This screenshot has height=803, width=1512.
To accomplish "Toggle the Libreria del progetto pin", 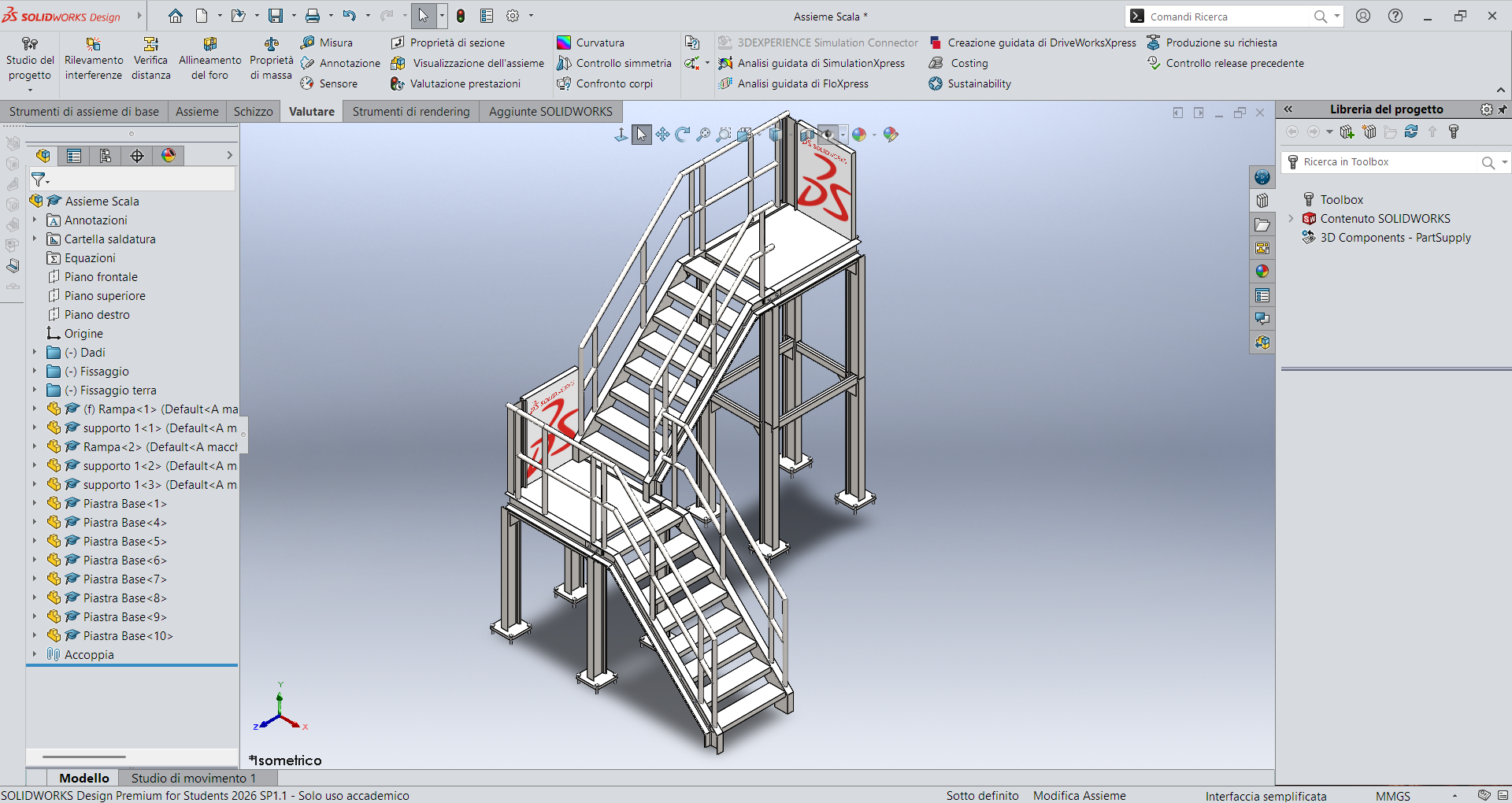I will 1502,109.
